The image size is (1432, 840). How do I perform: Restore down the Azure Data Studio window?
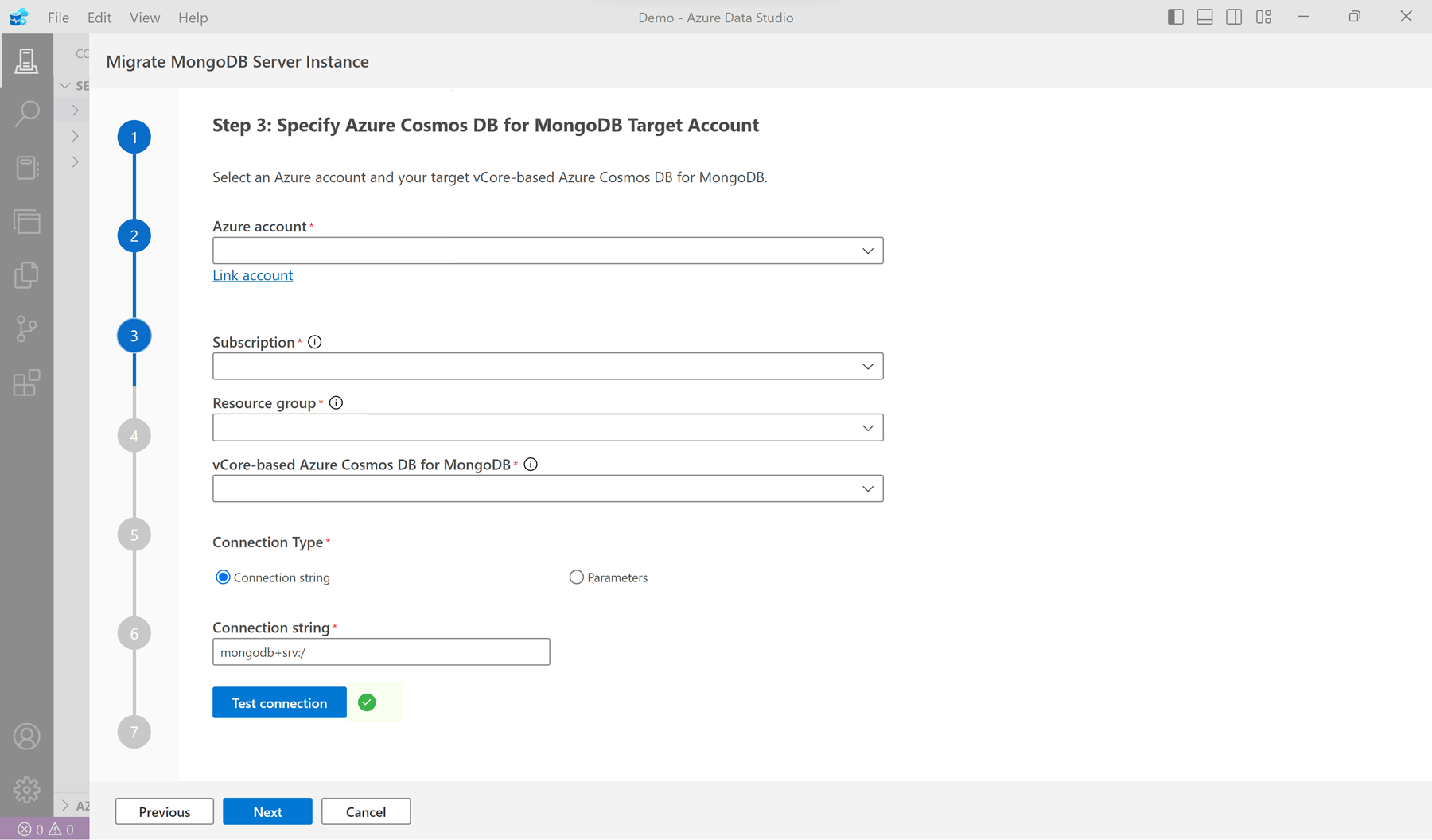click(1355, 17)
